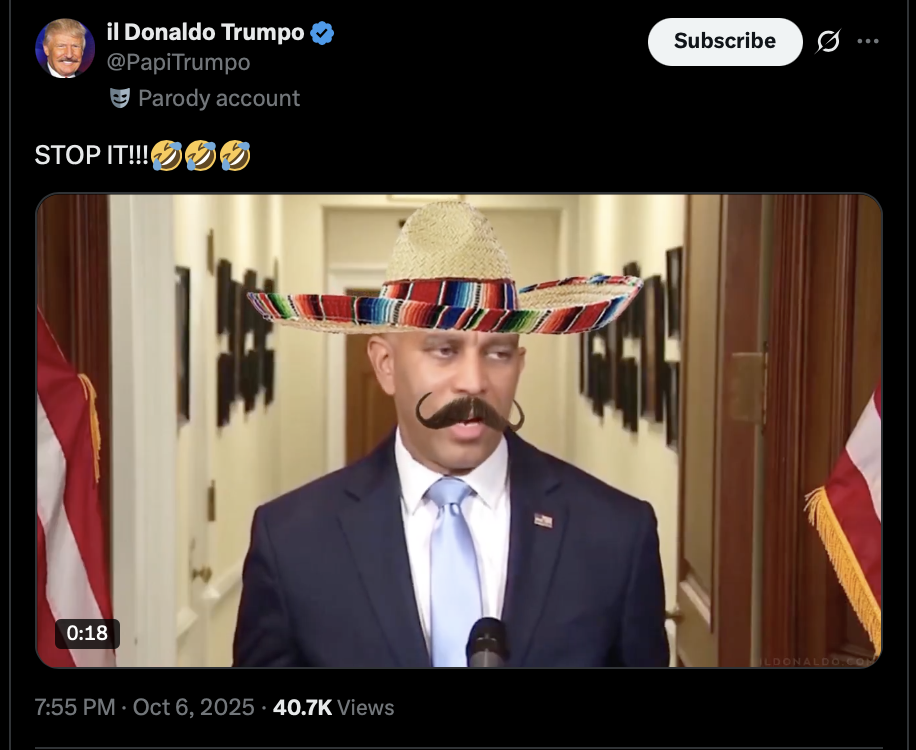Select the STOP IT!!! post text
Viewport: 916px width, 750px height.
92,155
